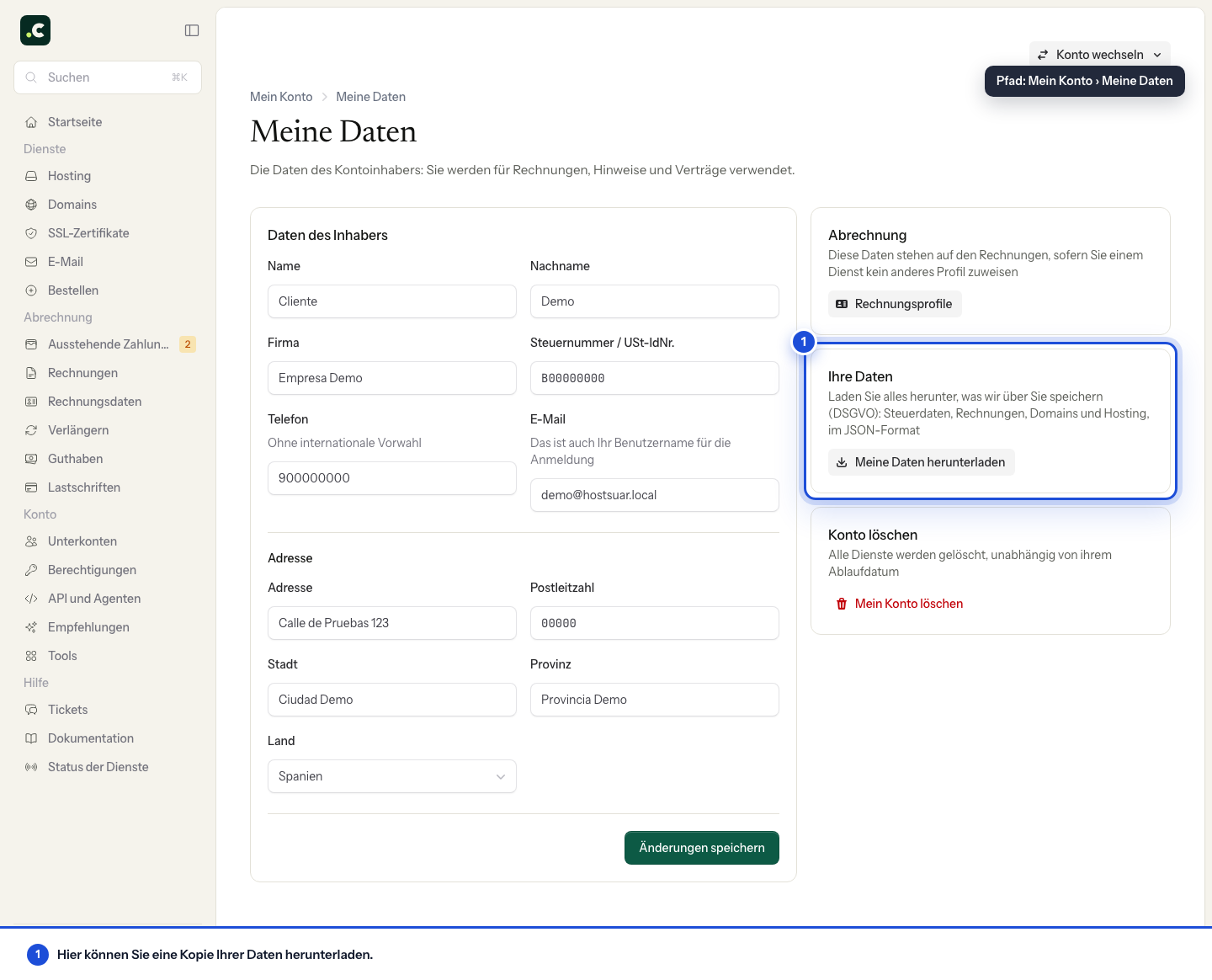The width and height of the screenshot is (1212, 980).
Task: Open Ausstehende Zahlungen in the sidebar
Action: tap(108, 344)
